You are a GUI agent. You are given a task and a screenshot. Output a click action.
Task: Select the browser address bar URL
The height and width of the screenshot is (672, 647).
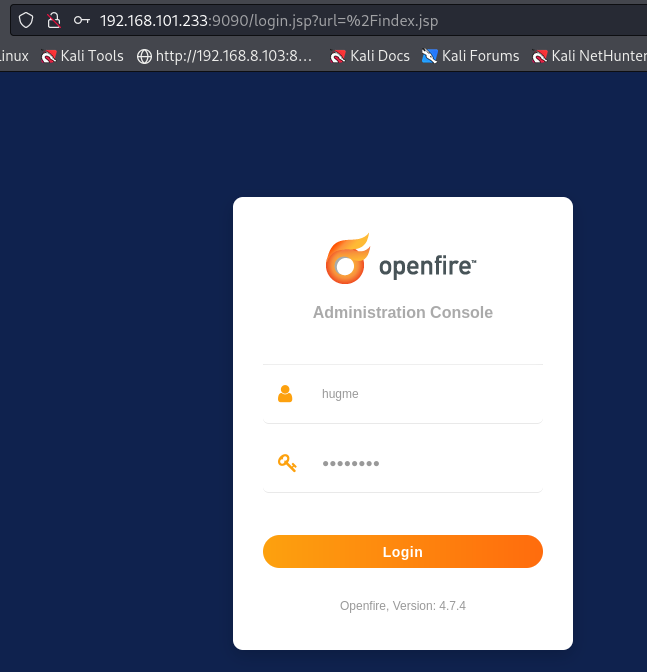click(x=269, y=21)
